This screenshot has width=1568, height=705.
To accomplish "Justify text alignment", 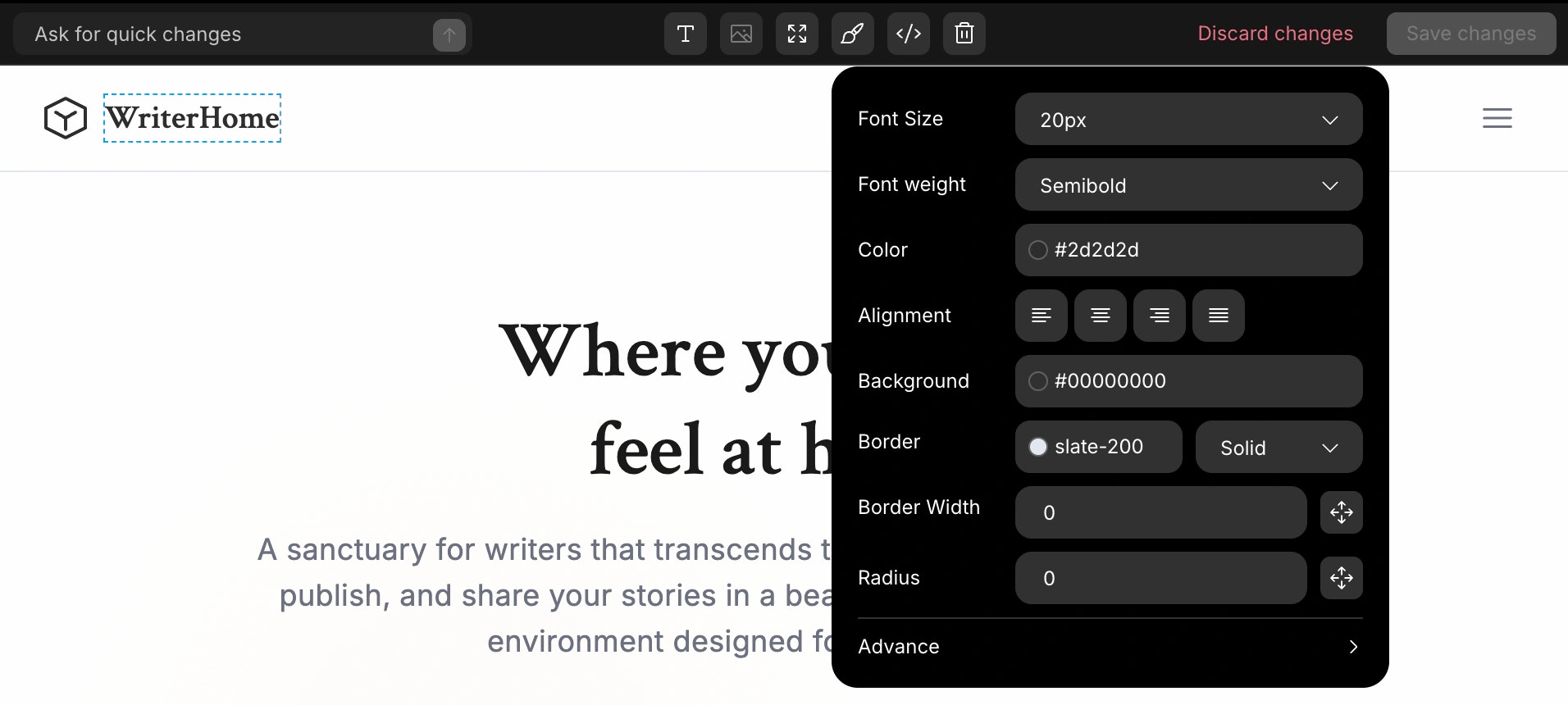I will click(1219, 316).
